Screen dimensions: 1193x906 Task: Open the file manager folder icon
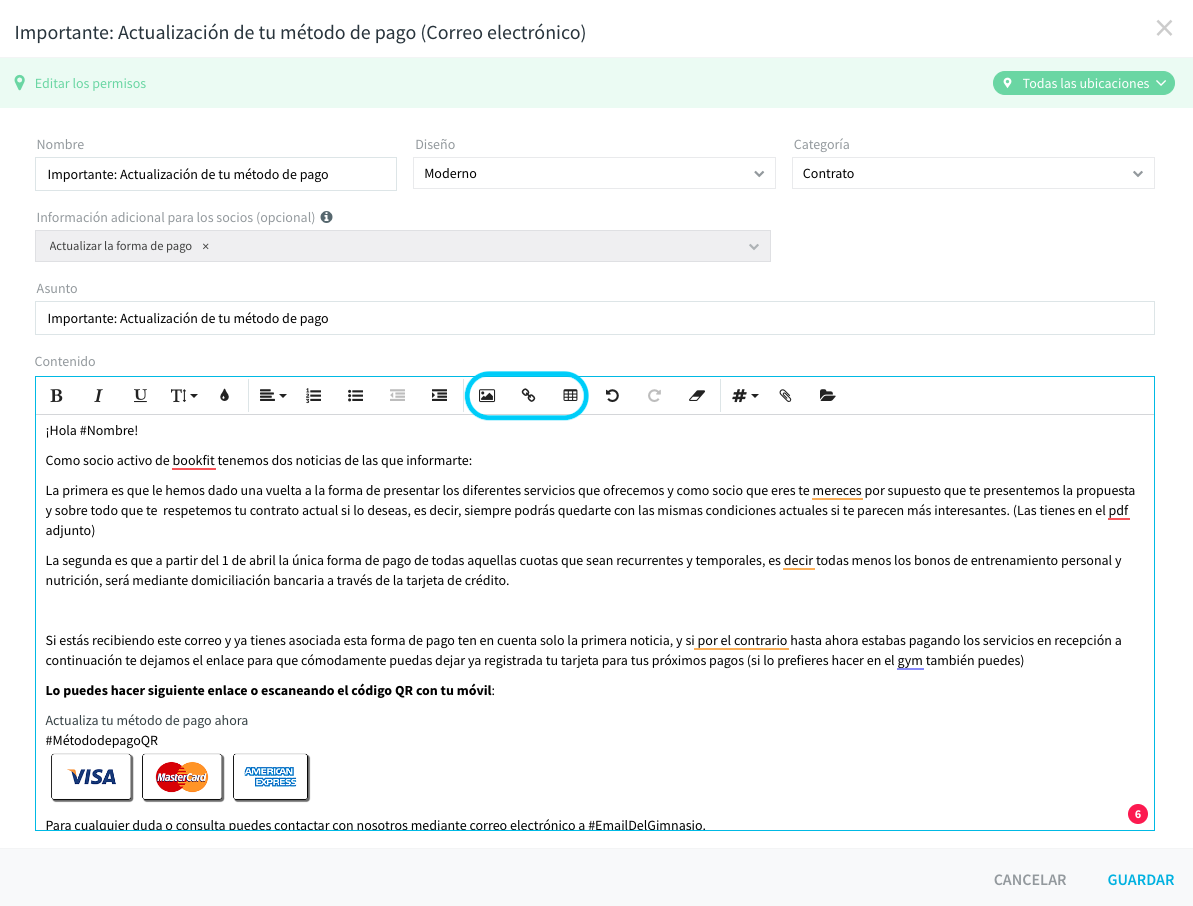point(828,396)
